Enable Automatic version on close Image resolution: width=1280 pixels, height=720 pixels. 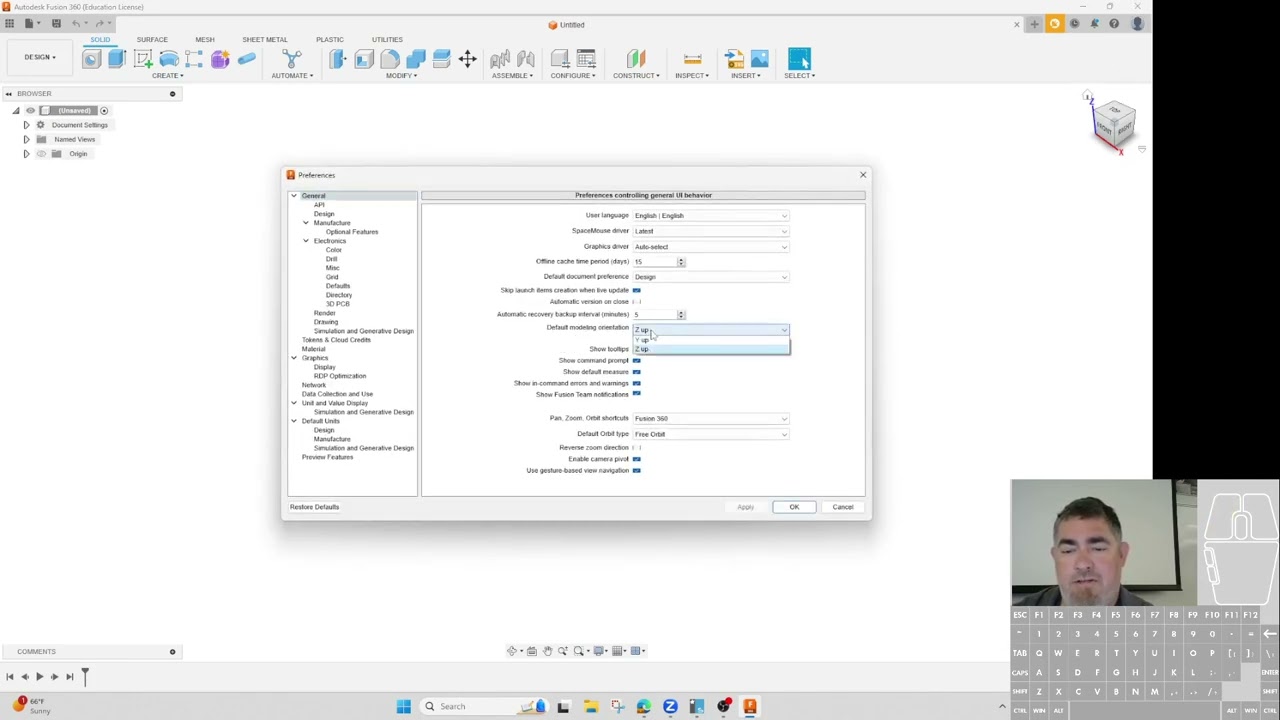[636, 302]
